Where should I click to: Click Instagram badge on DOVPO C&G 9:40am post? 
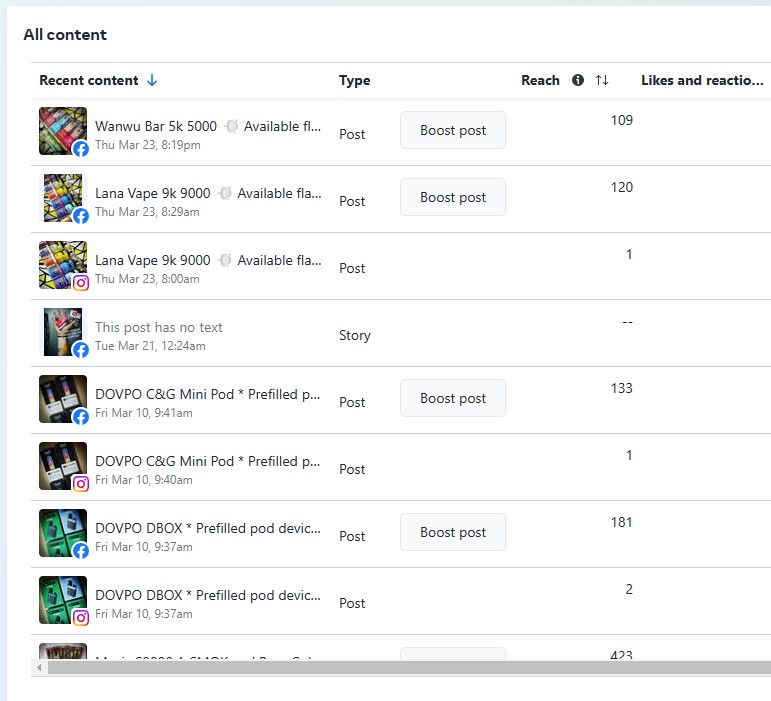pyautogui.click(x=81, y=484)
